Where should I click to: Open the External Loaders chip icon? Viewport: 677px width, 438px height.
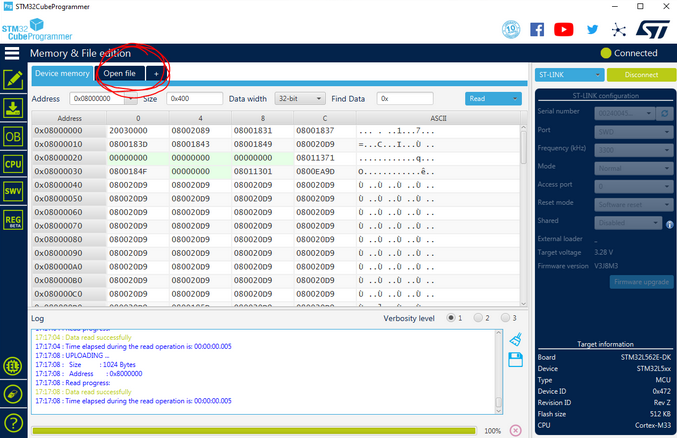click(x=13, y=366)
